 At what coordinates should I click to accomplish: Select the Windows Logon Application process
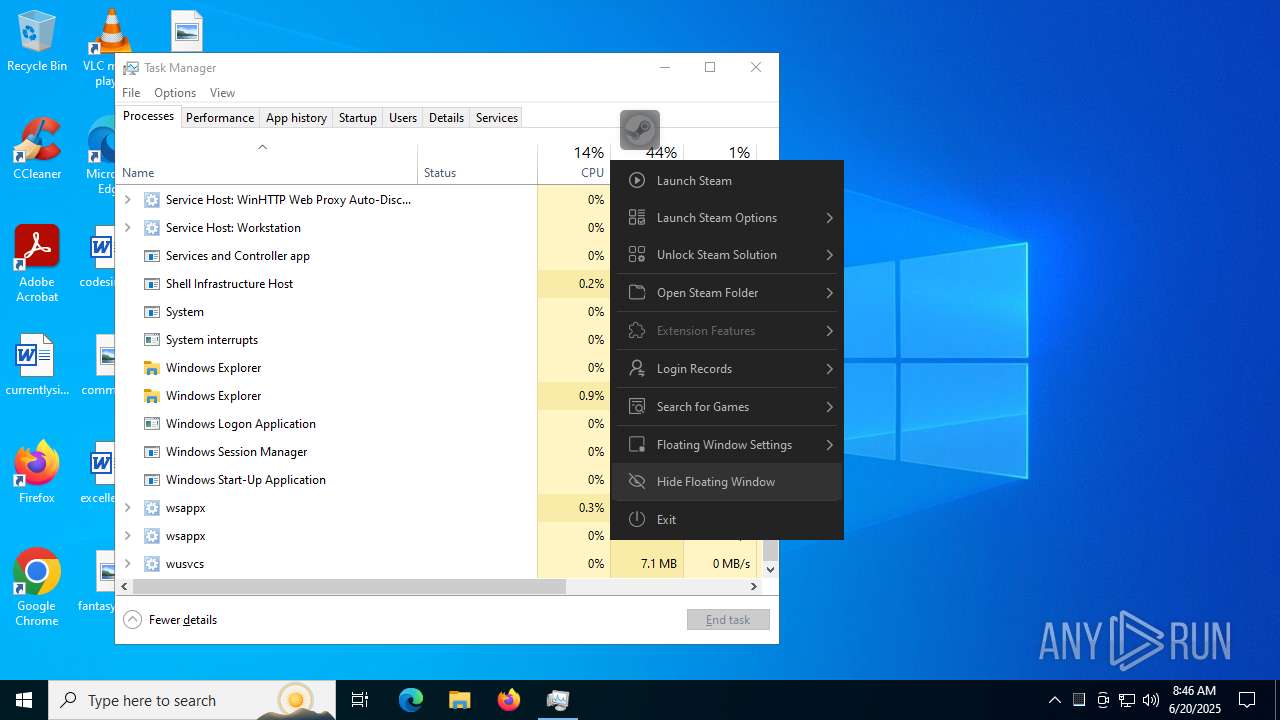click(x=363, y=423)
